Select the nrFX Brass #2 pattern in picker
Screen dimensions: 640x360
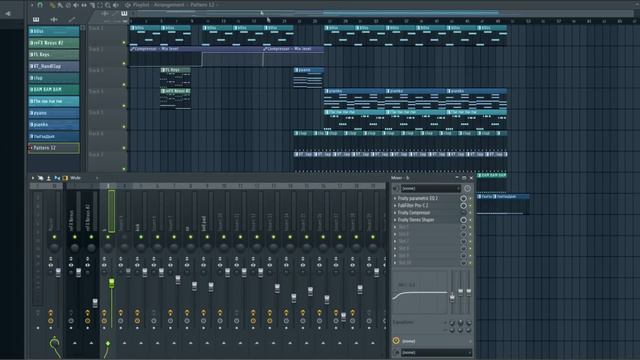[54, 42]
